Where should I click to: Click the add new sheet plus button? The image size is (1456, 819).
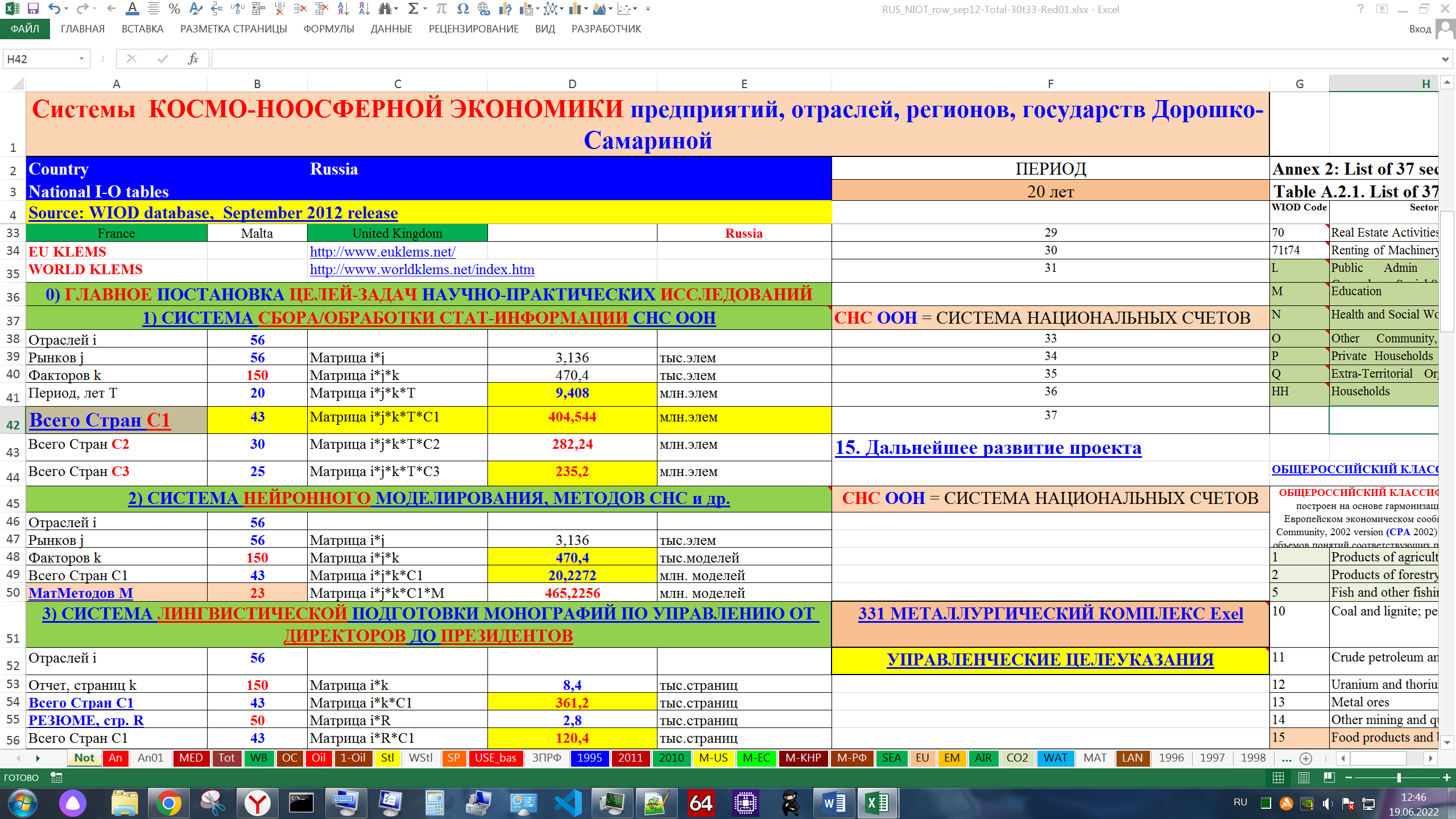pyautogui.click(x=1306, y=758)
